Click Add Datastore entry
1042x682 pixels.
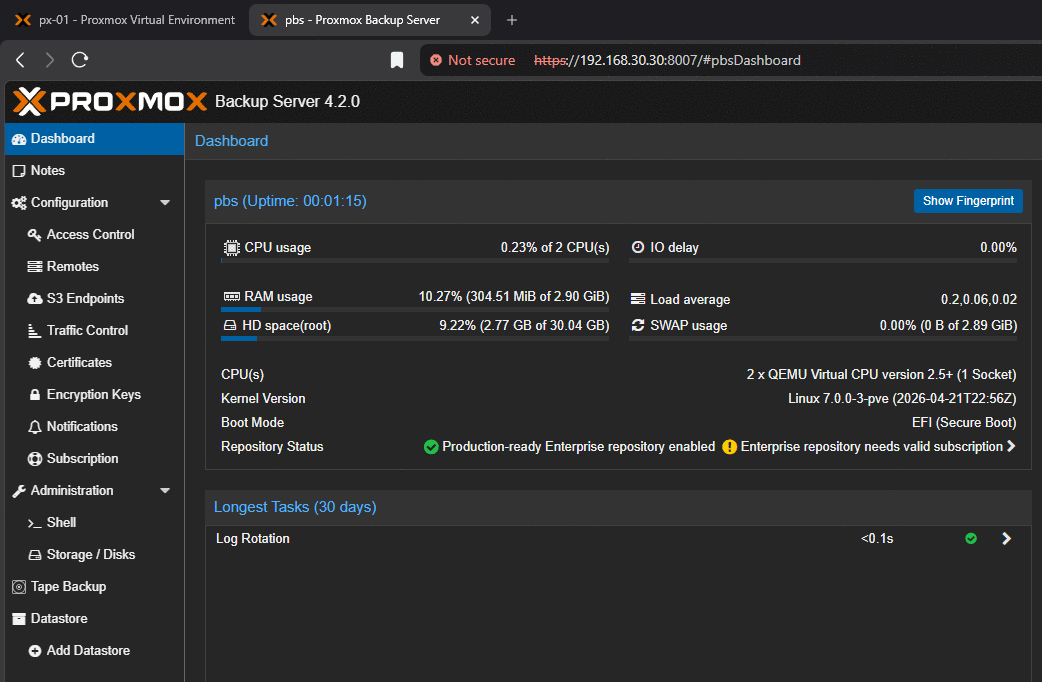click(94, 651)
